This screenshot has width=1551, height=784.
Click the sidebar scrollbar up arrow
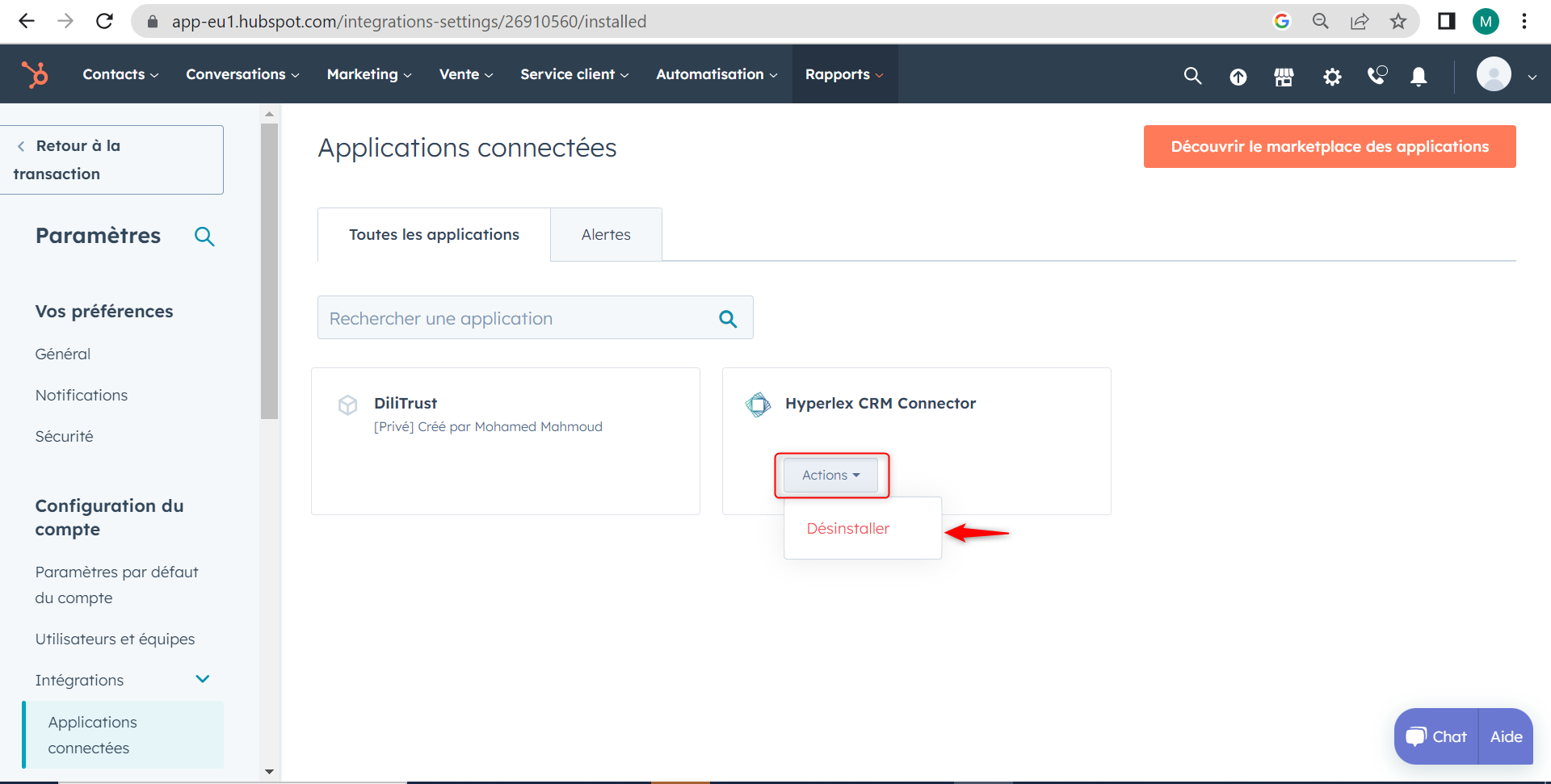pos(269,114)
